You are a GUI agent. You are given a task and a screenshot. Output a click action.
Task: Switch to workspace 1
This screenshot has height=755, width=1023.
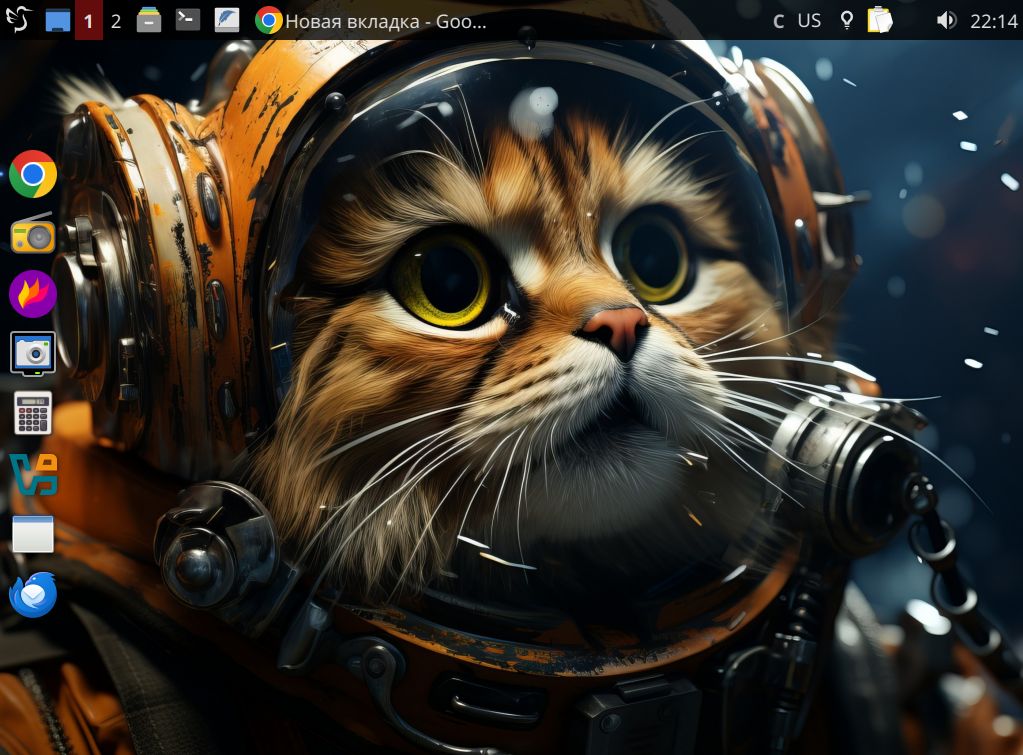[x=89, y=20]
